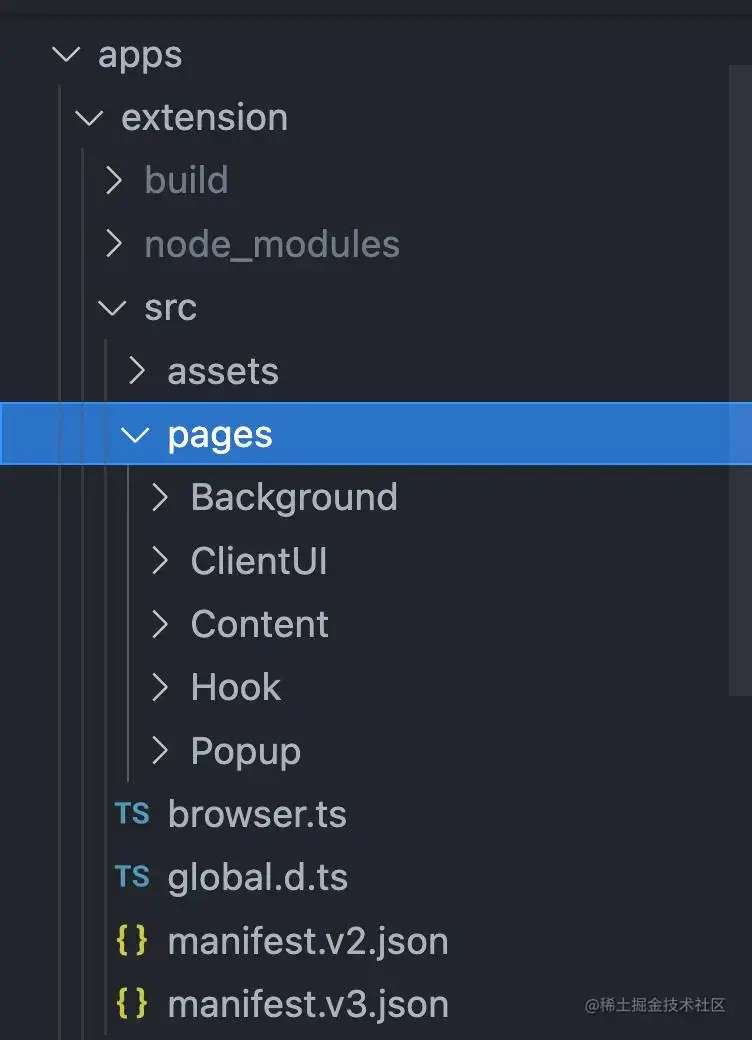Click the TypeScript icon beside browser.ts
752x1040 pixels.
(x=131, y=813)
